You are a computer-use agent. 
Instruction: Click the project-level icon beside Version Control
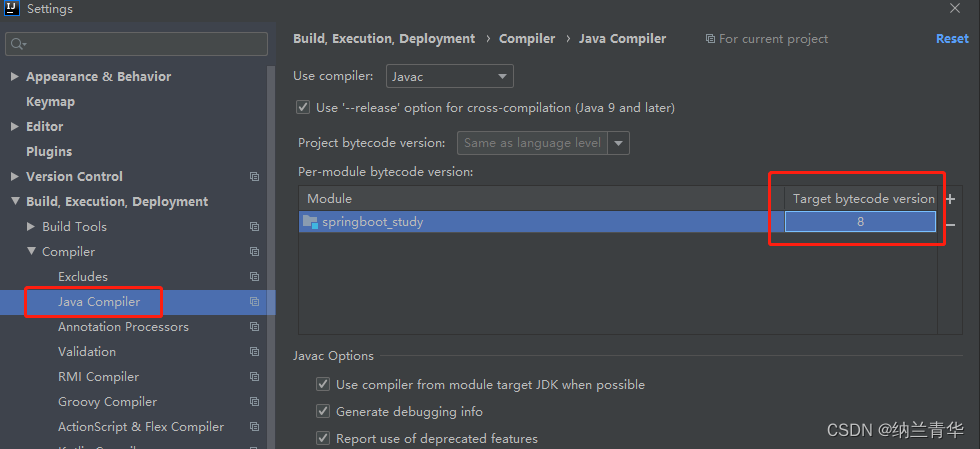(x=254, y=177)
